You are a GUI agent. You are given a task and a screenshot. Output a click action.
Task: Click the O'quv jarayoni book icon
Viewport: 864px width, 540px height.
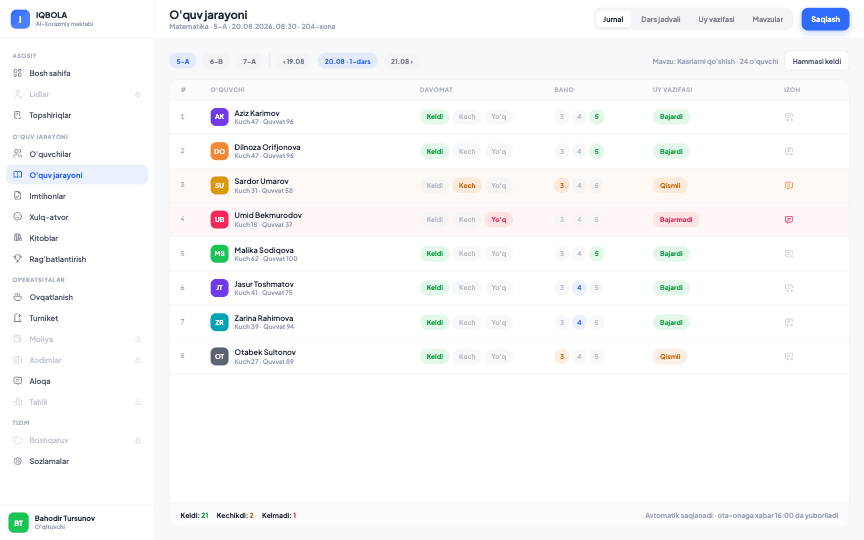pos(18,175)
